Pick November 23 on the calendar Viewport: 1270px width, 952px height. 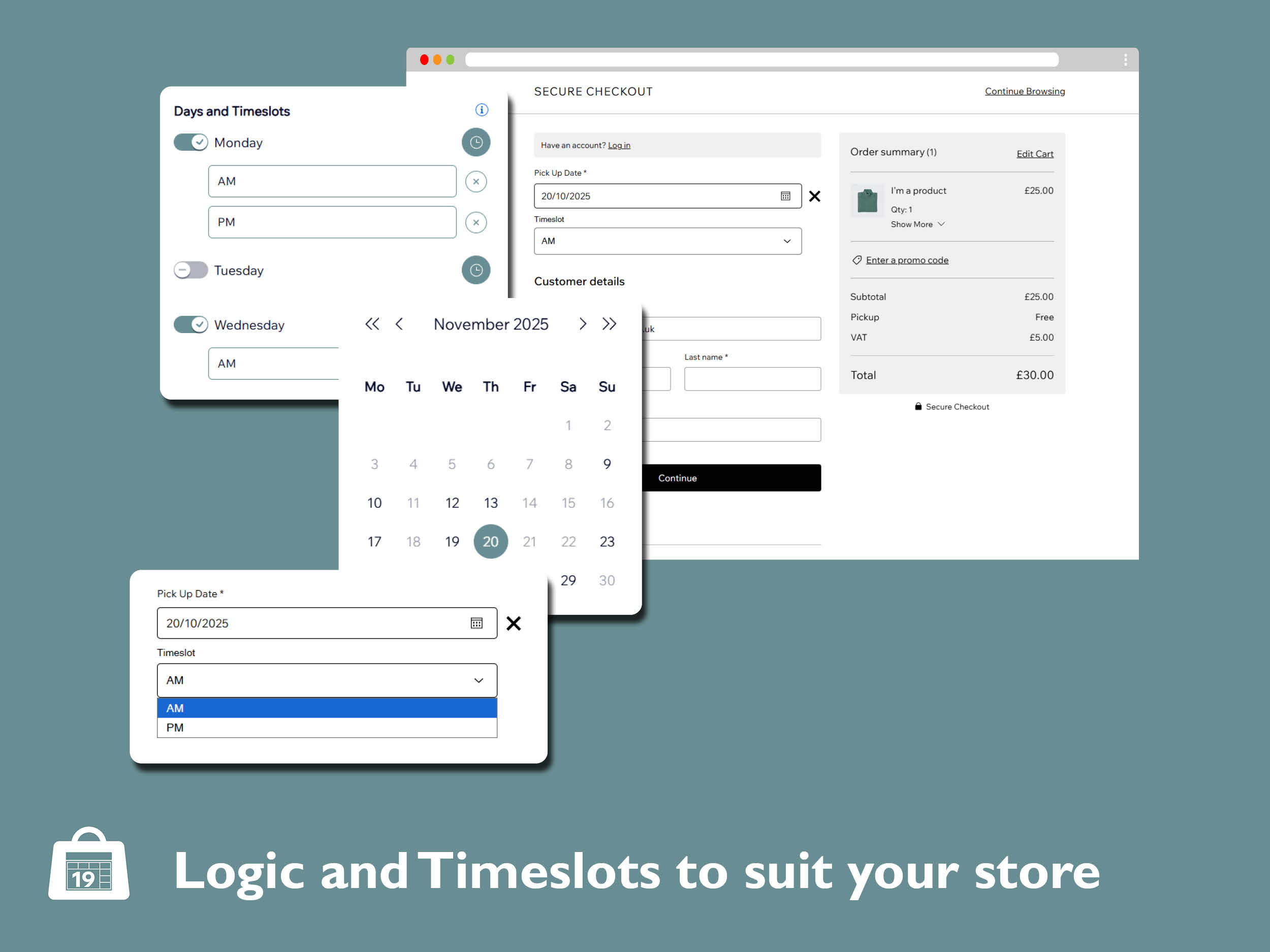pos(606,541)
